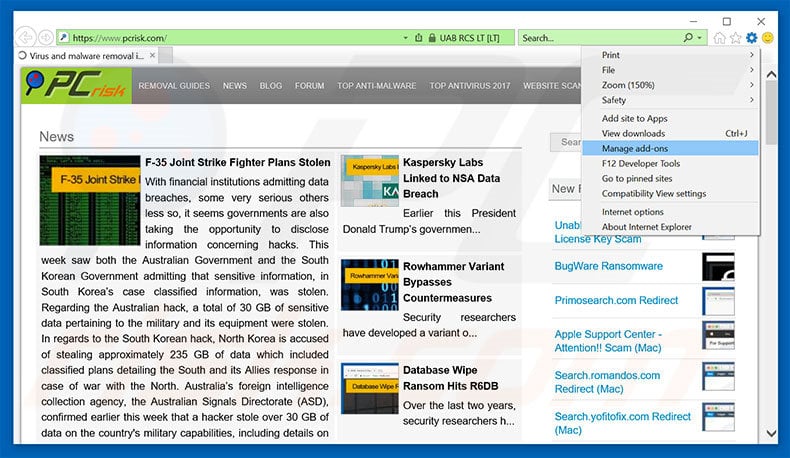This screenshot has height=458, width=790.
Task: Click the Primosearch.com Redirect thumbnail
Action: pos(718,301)
